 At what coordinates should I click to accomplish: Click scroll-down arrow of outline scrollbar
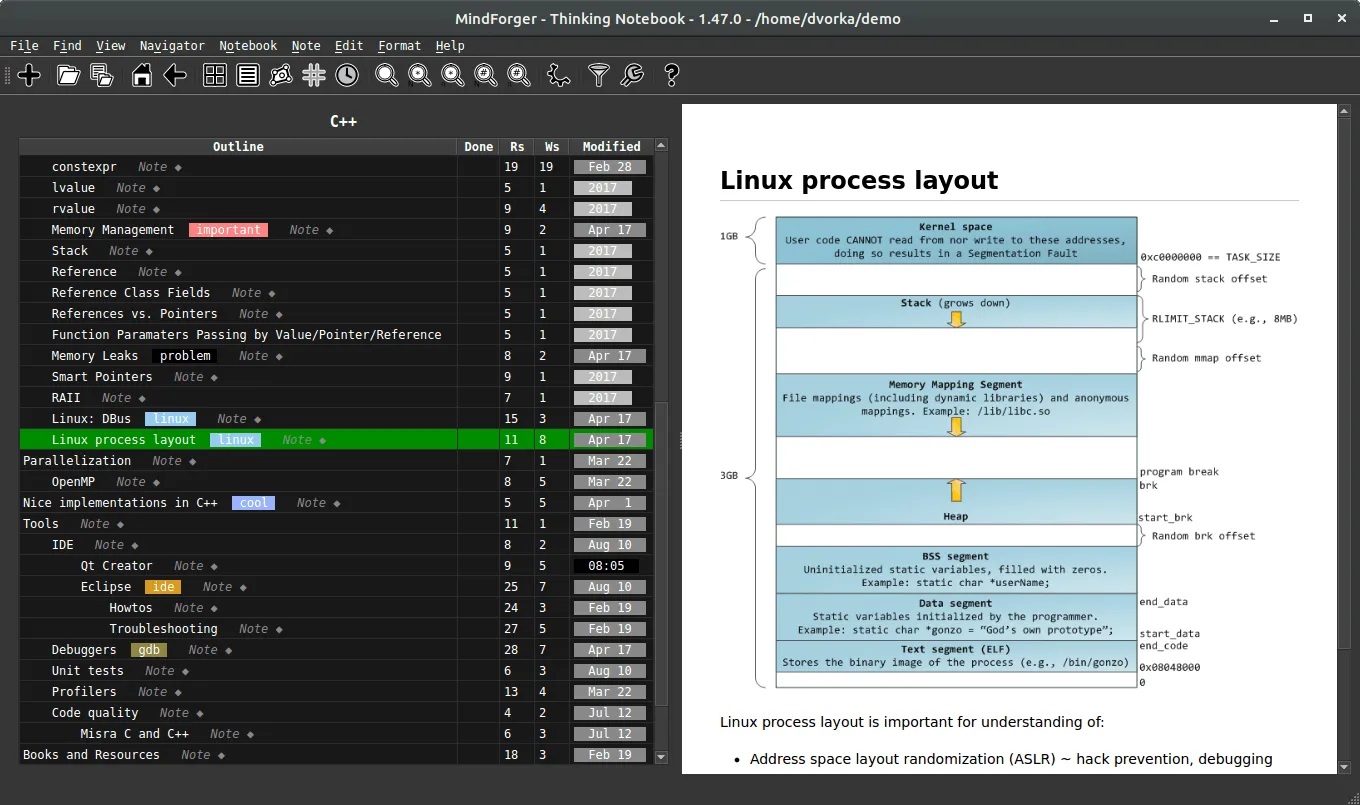[x=661, y=758]
